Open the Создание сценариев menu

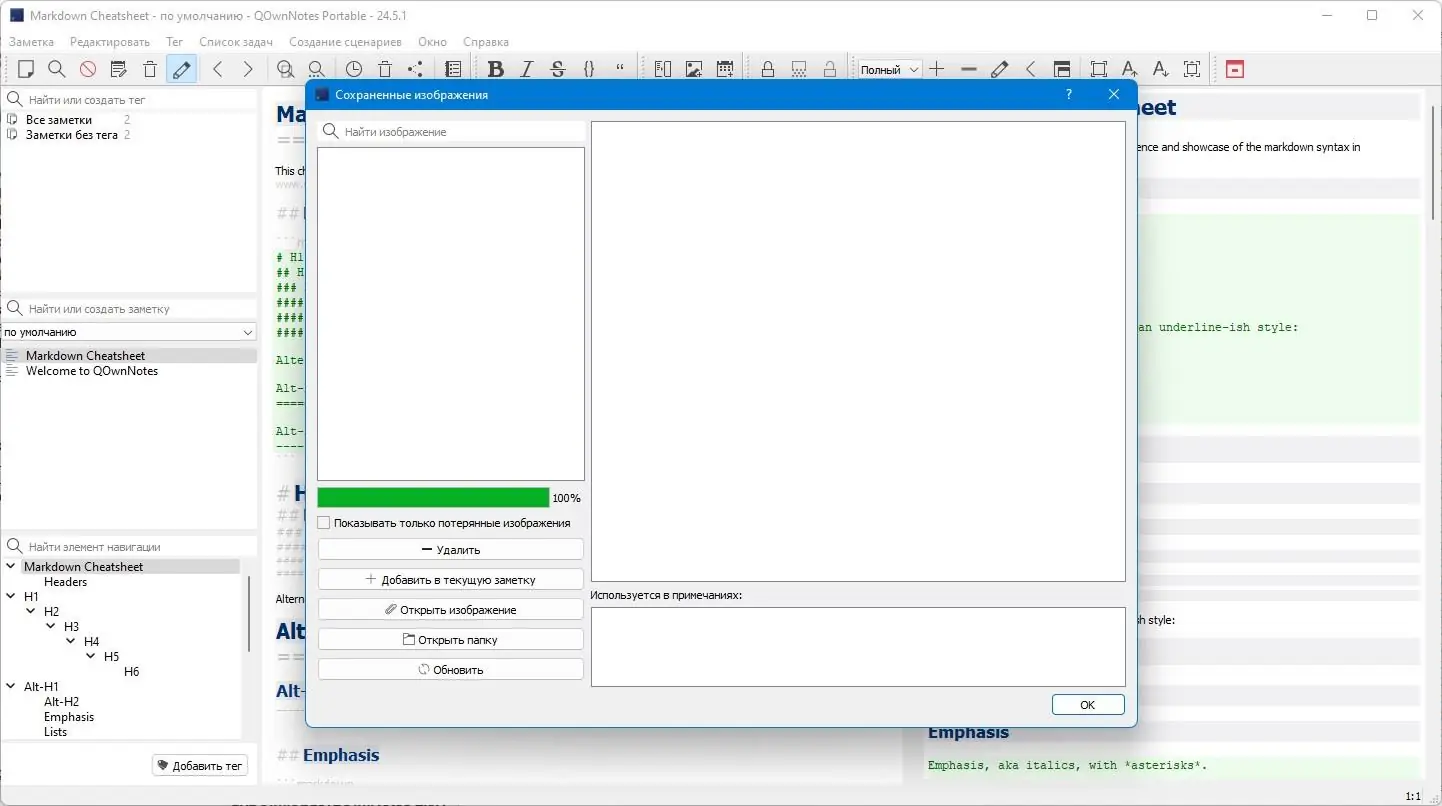click(x=345, y=42)
